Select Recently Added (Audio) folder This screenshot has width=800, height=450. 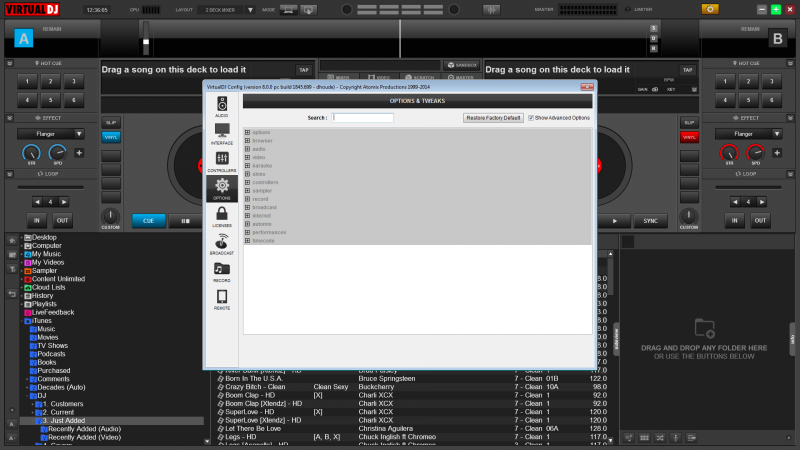[84, 429]
